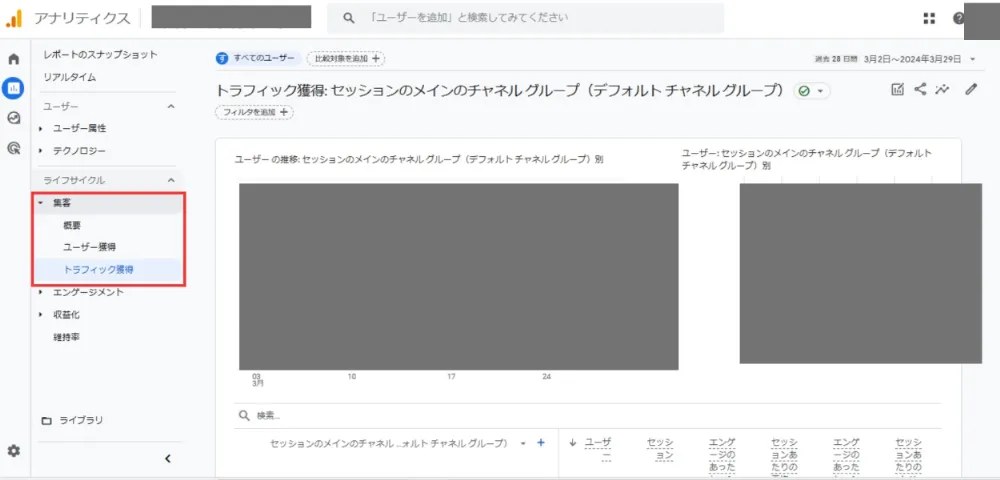Click the library folder icon
This screenshot has width=1000, height=480.
click(46, 421)
